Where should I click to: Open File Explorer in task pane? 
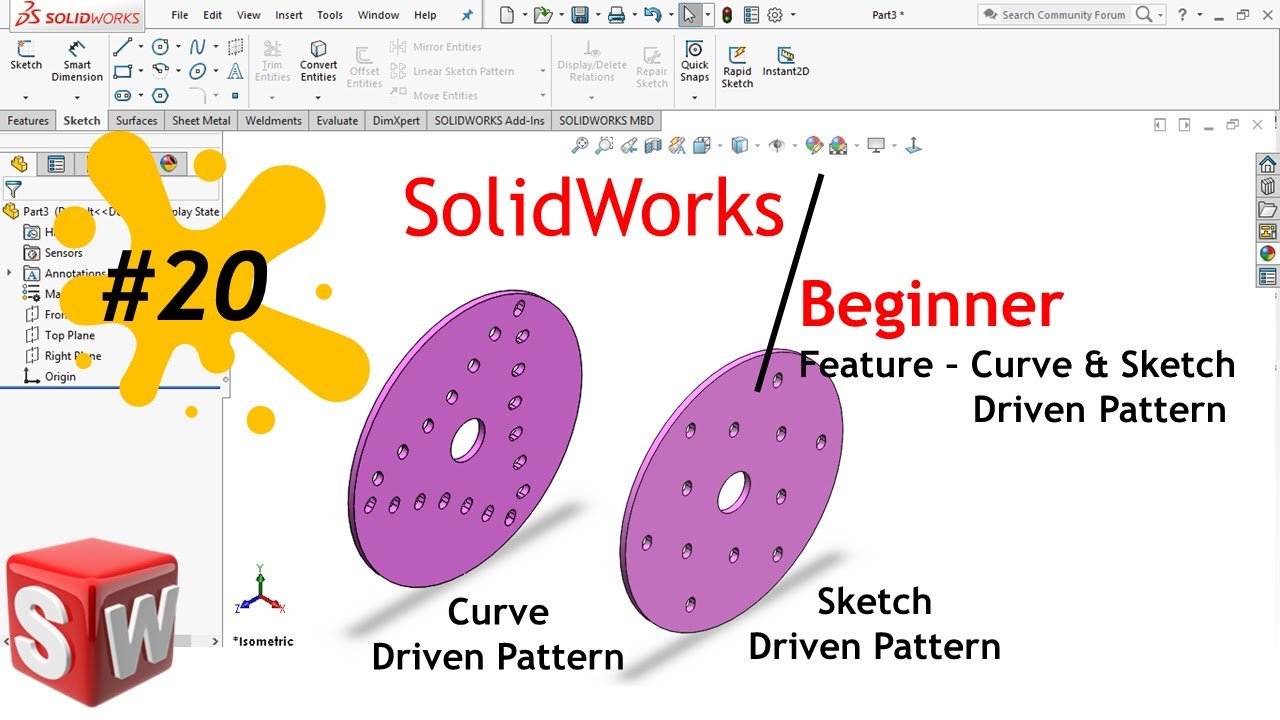point(1267,209)
